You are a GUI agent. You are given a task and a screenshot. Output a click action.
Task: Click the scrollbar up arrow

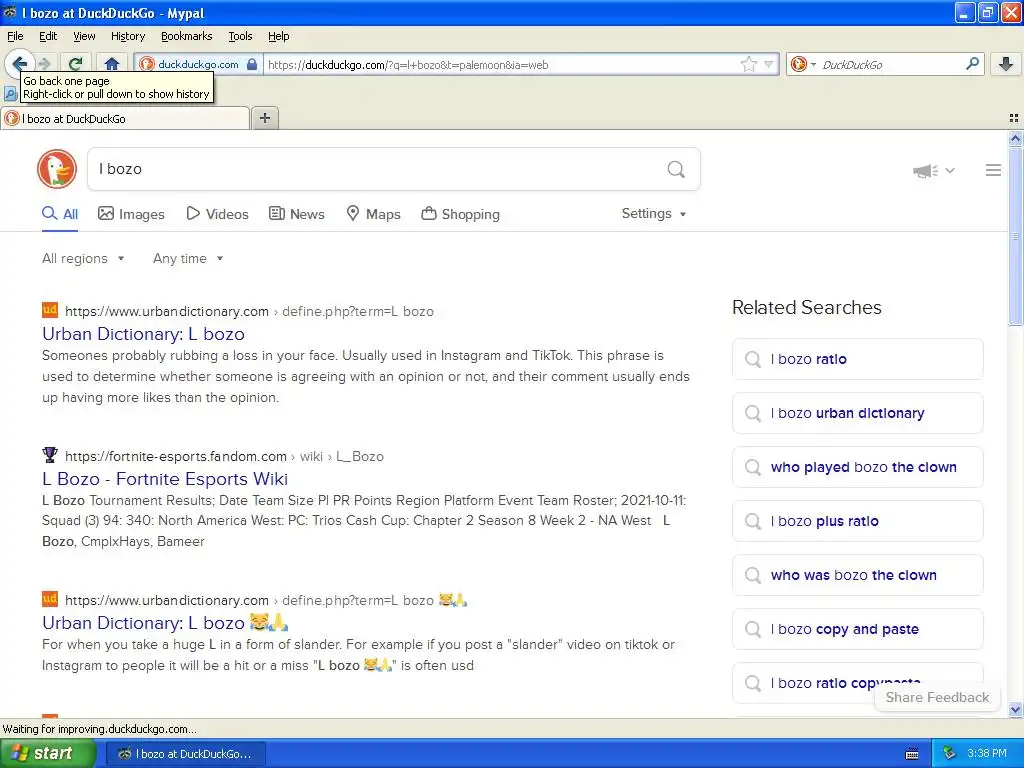(1015, 138)
